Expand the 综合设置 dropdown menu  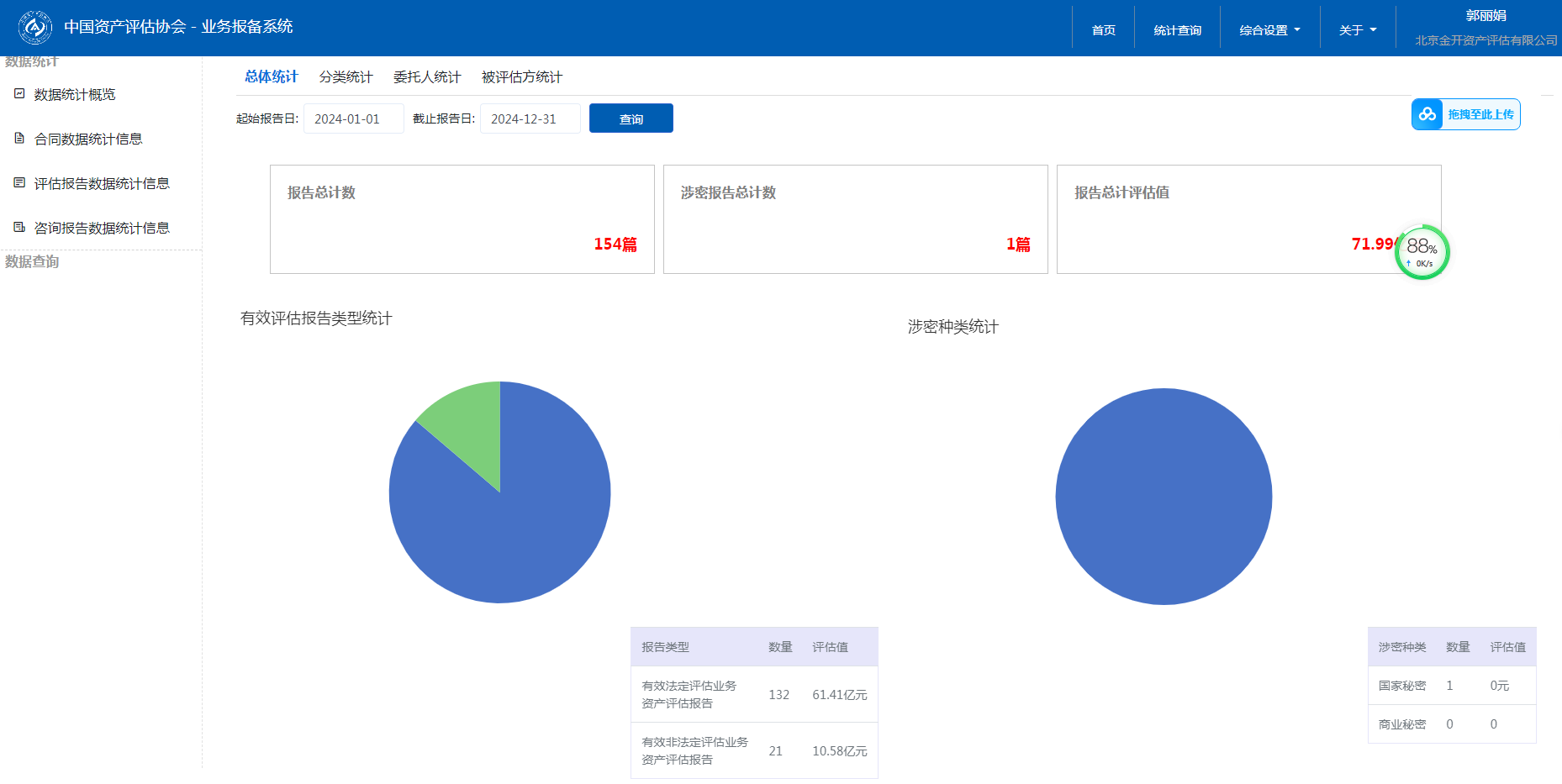tap(1269, 30)
